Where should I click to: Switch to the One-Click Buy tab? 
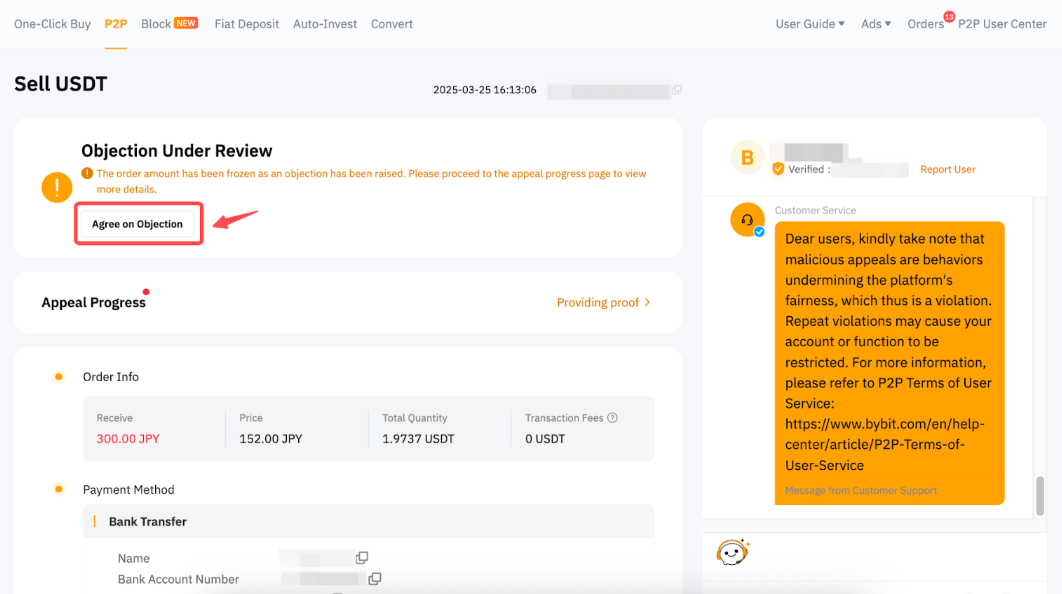tap(52, 24)
